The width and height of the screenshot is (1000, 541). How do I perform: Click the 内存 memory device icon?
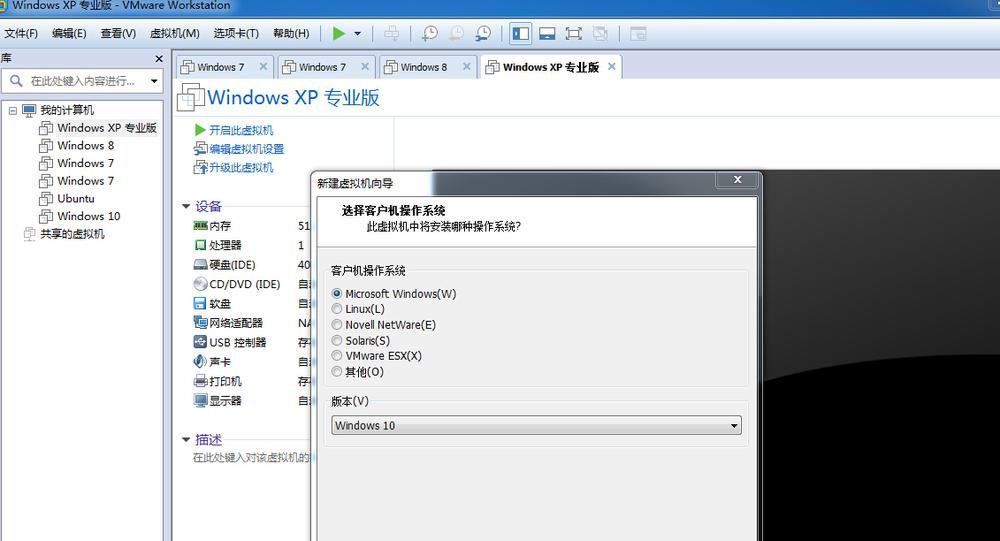pyautogui.click(x=200, y=226)
